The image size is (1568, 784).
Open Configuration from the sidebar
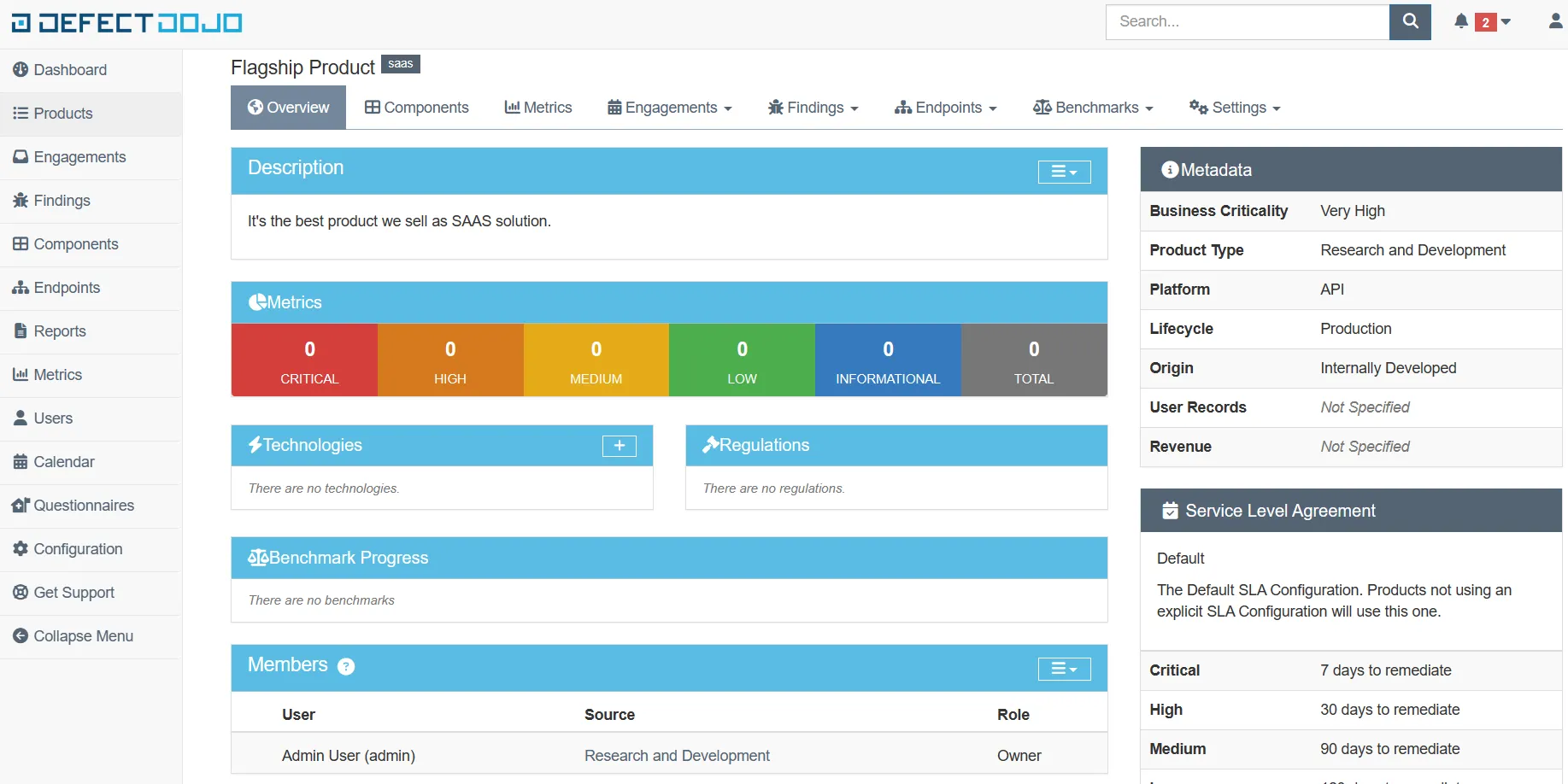point(77,549)
